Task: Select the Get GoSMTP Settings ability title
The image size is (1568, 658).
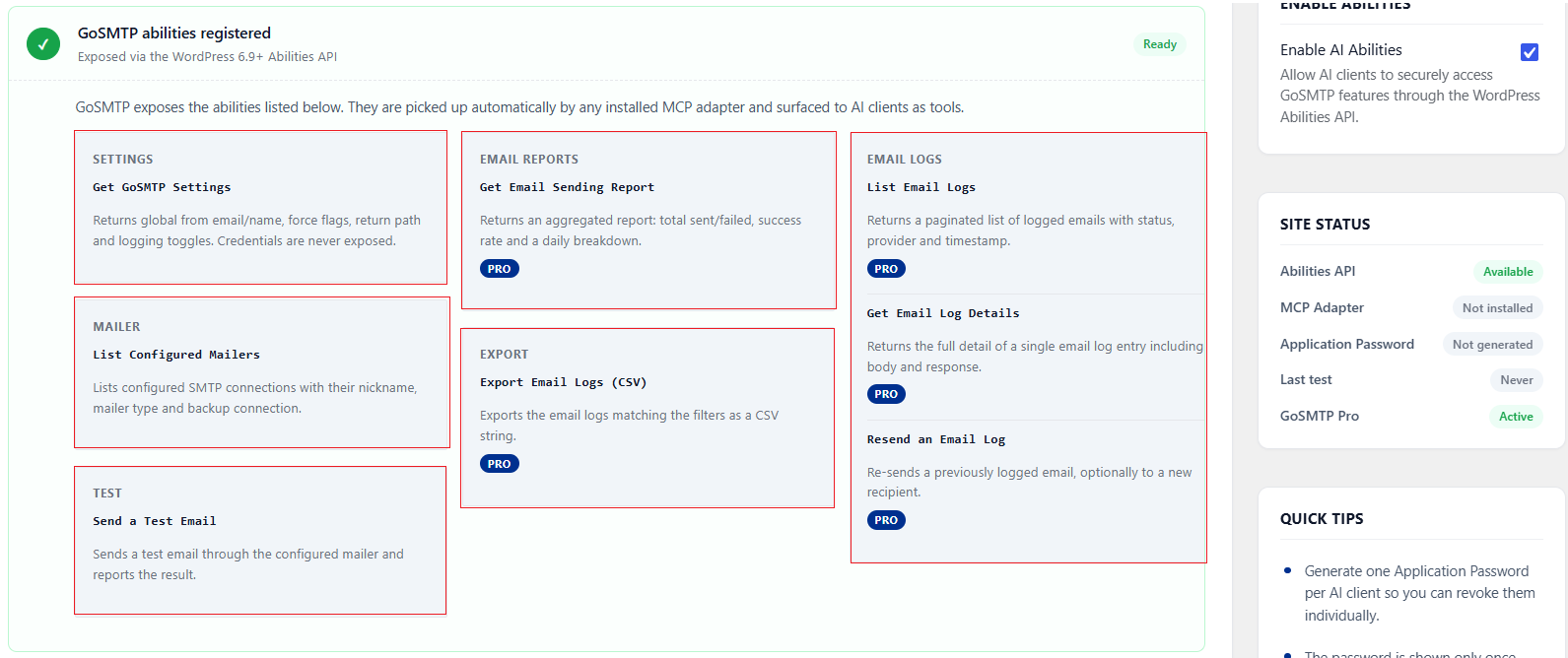Action: tap(162, 187)
